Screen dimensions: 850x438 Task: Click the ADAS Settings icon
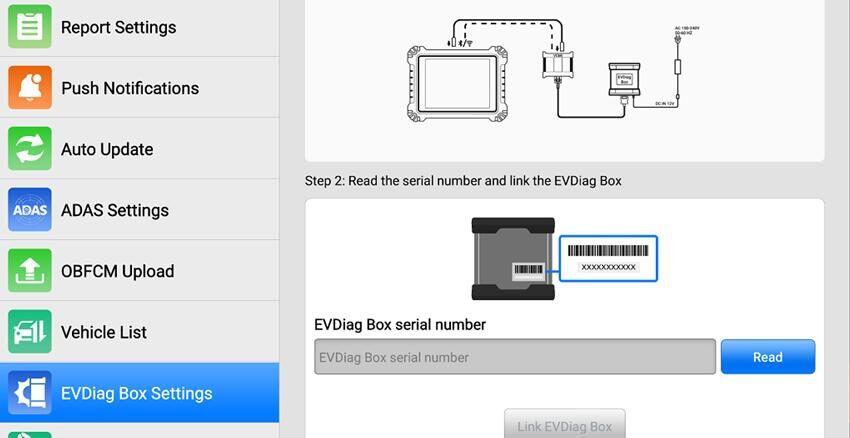click(x=30, y=210)
